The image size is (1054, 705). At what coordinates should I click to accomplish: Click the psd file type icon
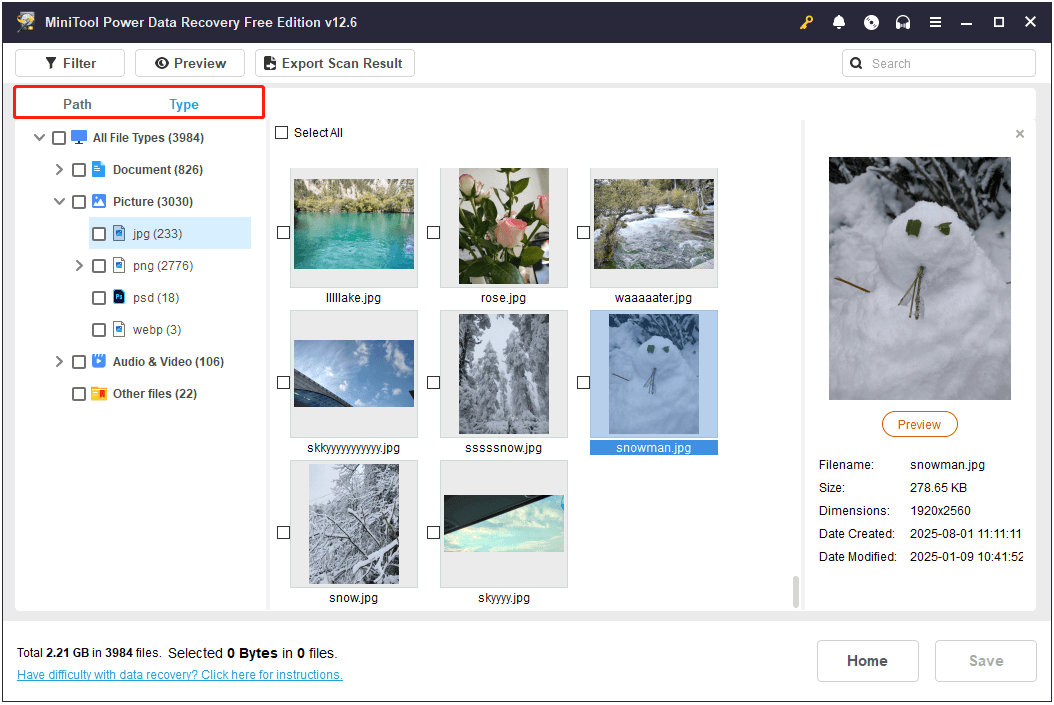(119, 298)
